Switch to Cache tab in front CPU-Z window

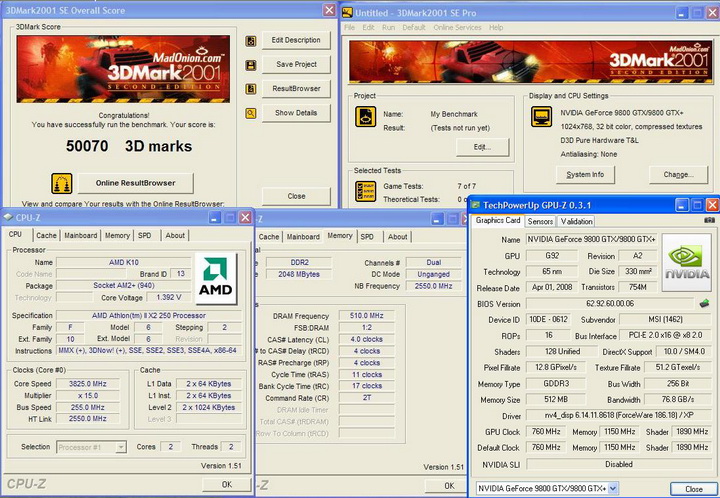46,235
